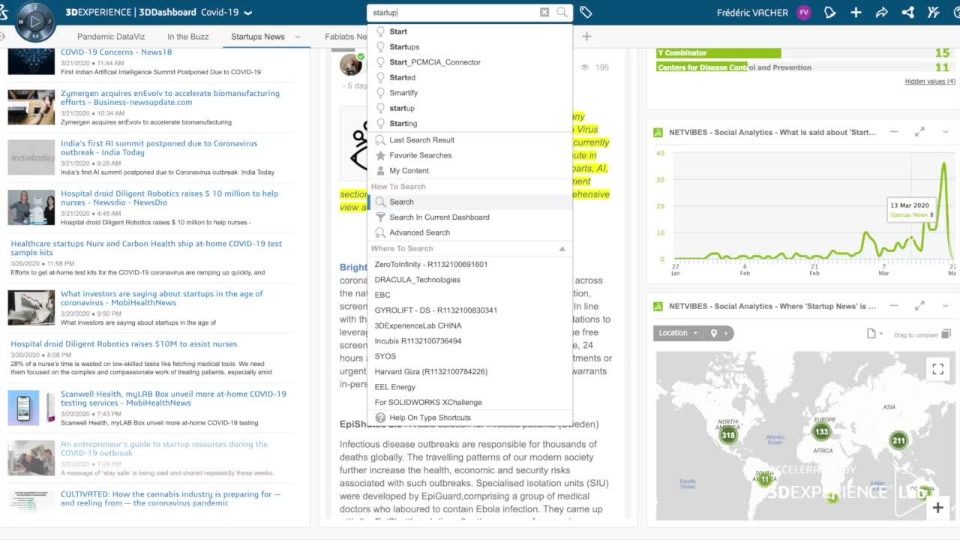Select Search option under How To Search

coord(470,201)
